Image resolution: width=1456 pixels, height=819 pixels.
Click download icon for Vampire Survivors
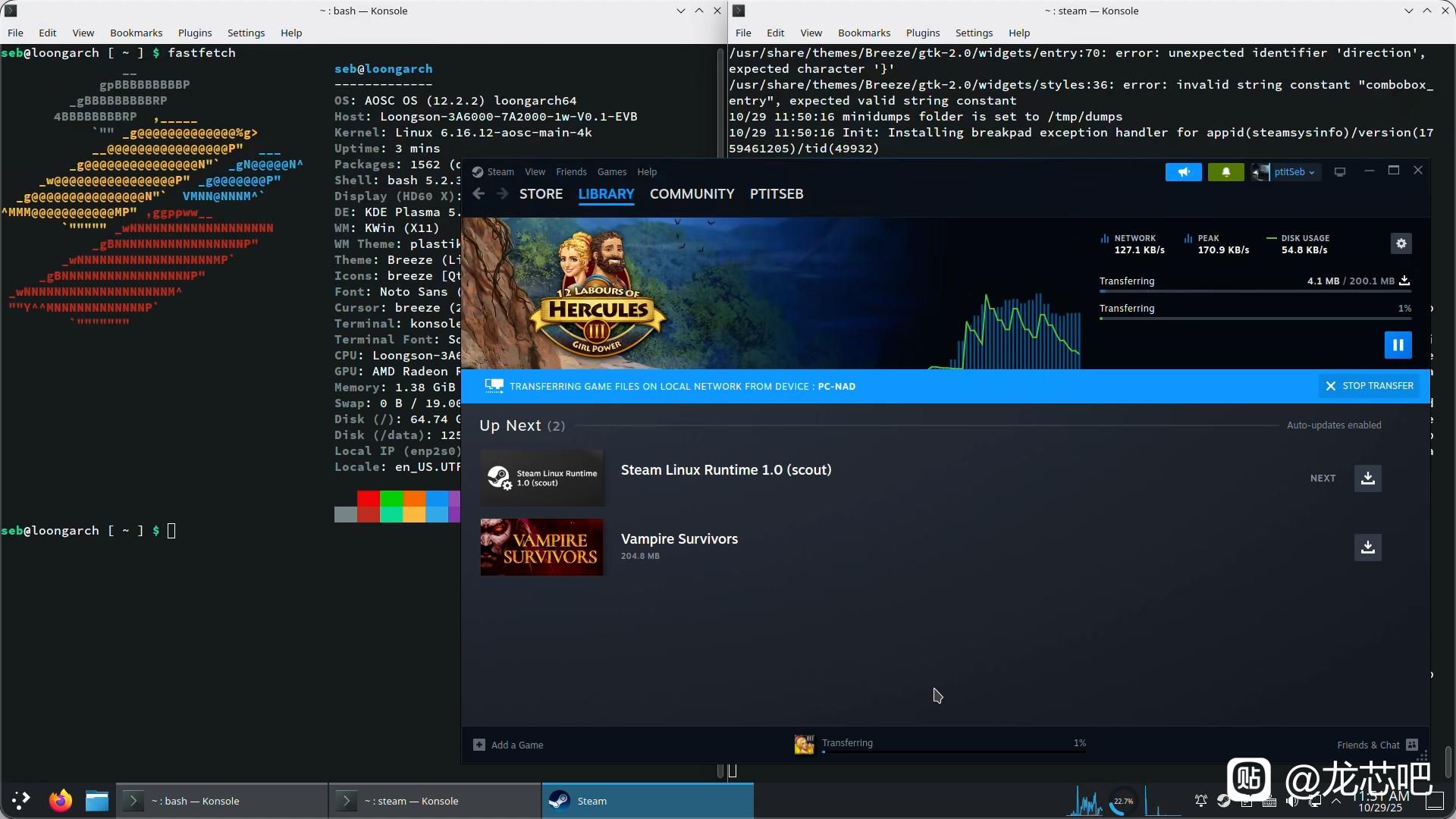coord(1367,547)
